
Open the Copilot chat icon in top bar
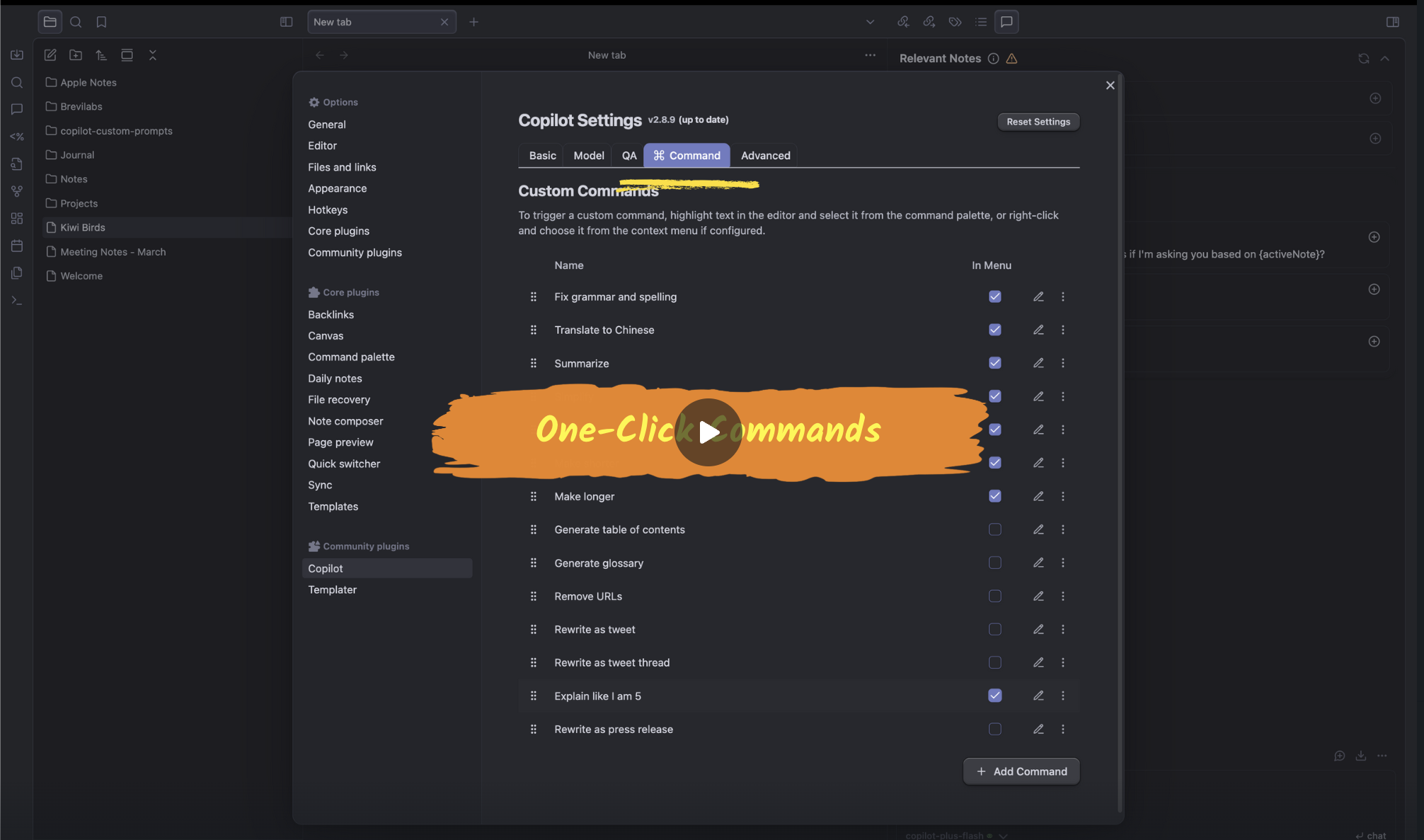click(1006, 22)
